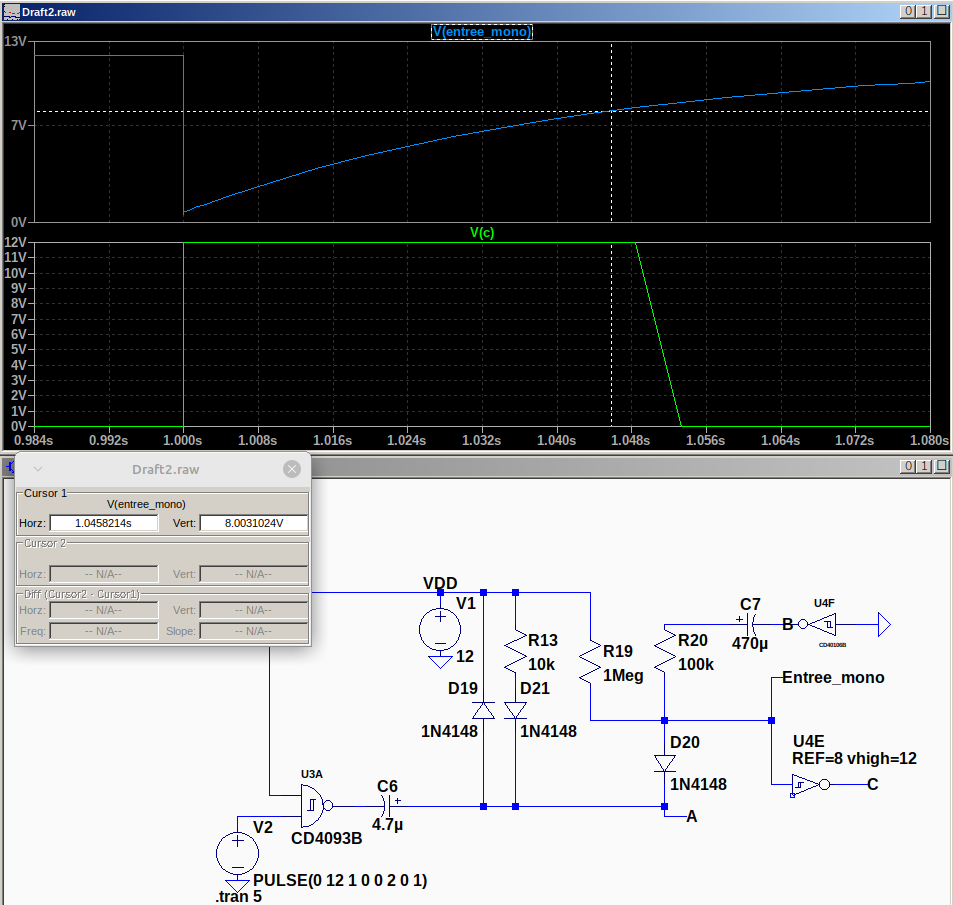
Task: Click the Draft2.raw title bar icon
Action: 12,12
